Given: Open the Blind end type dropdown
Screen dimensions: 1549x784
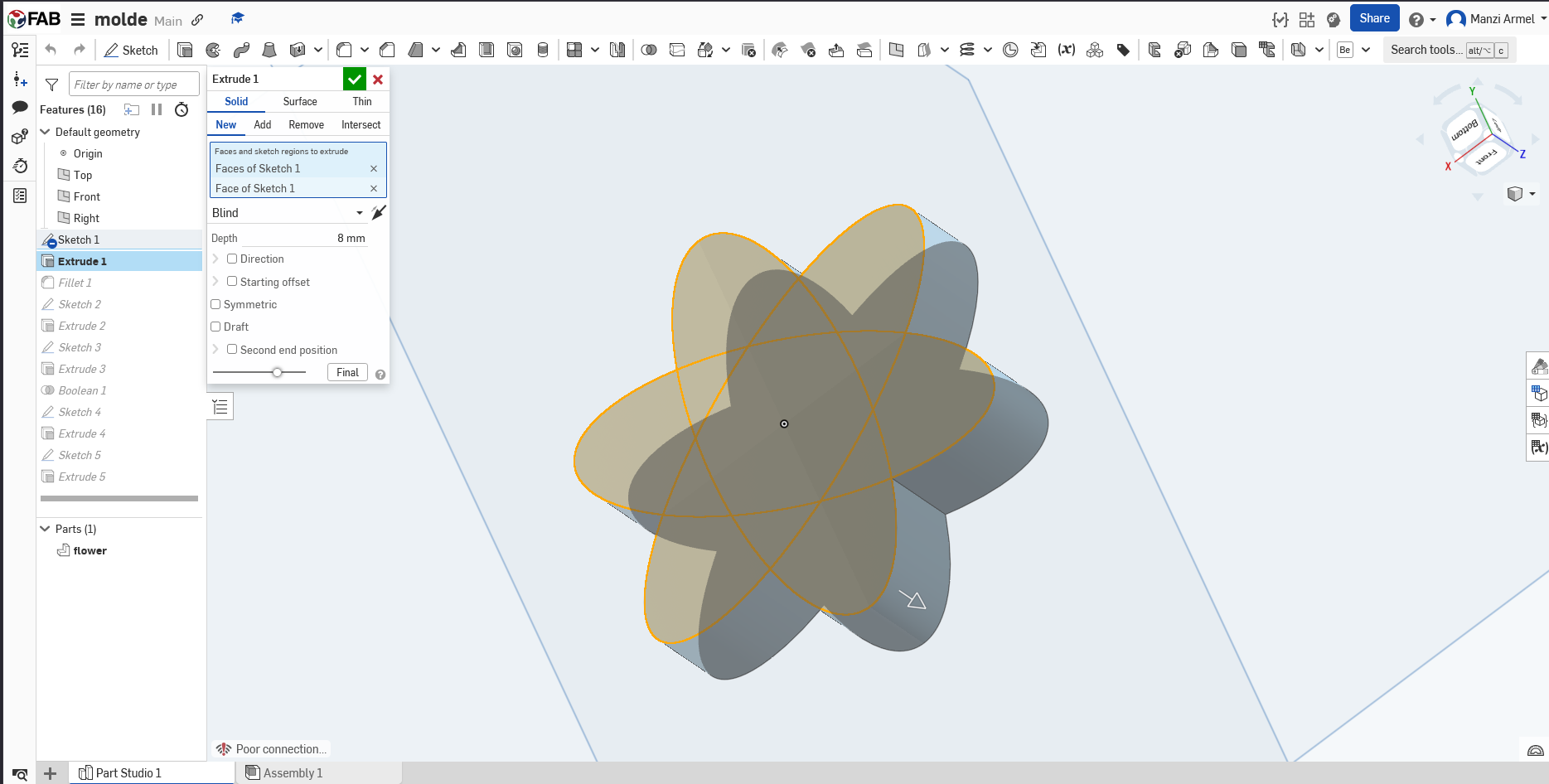Looking at the screenshot, I should tap(288, 213).
